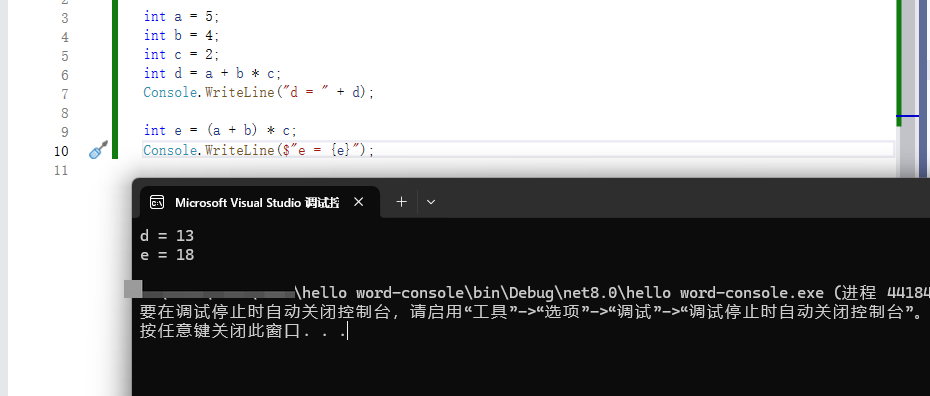Click the code line "int d = a + b * c;"
This screenshot has width=930, height=396.
pos(212,74)
